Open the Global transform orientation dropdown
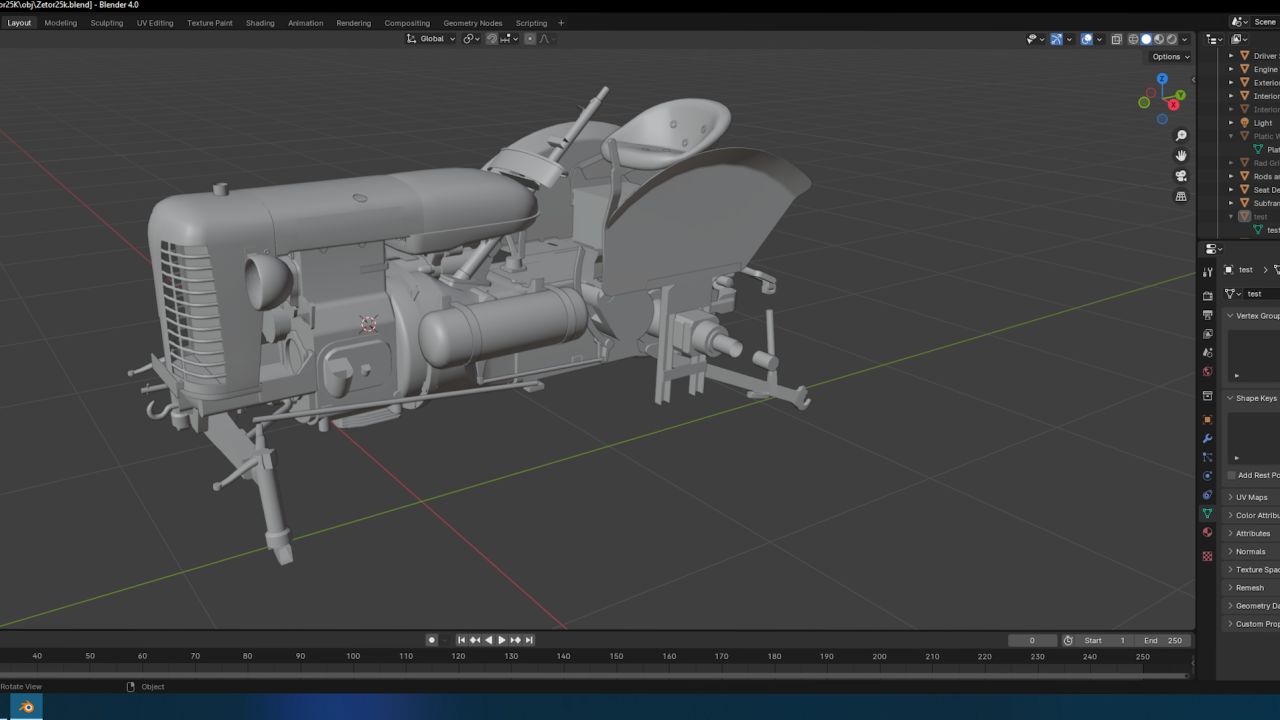The height and width of the screenshot is (720, 1280). click(431, 39)
